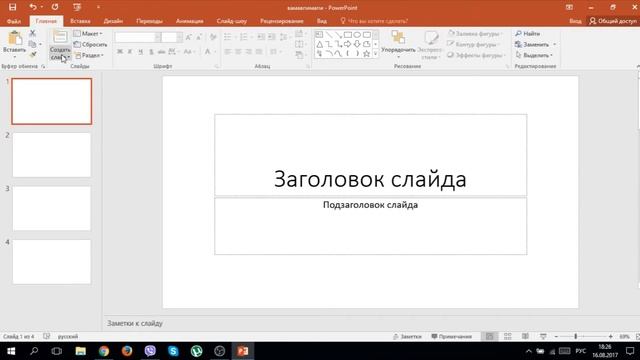This screenshot has width=640, height=360.
Task: Switch to the Дизайн tab
Action: tap(113, 21)
